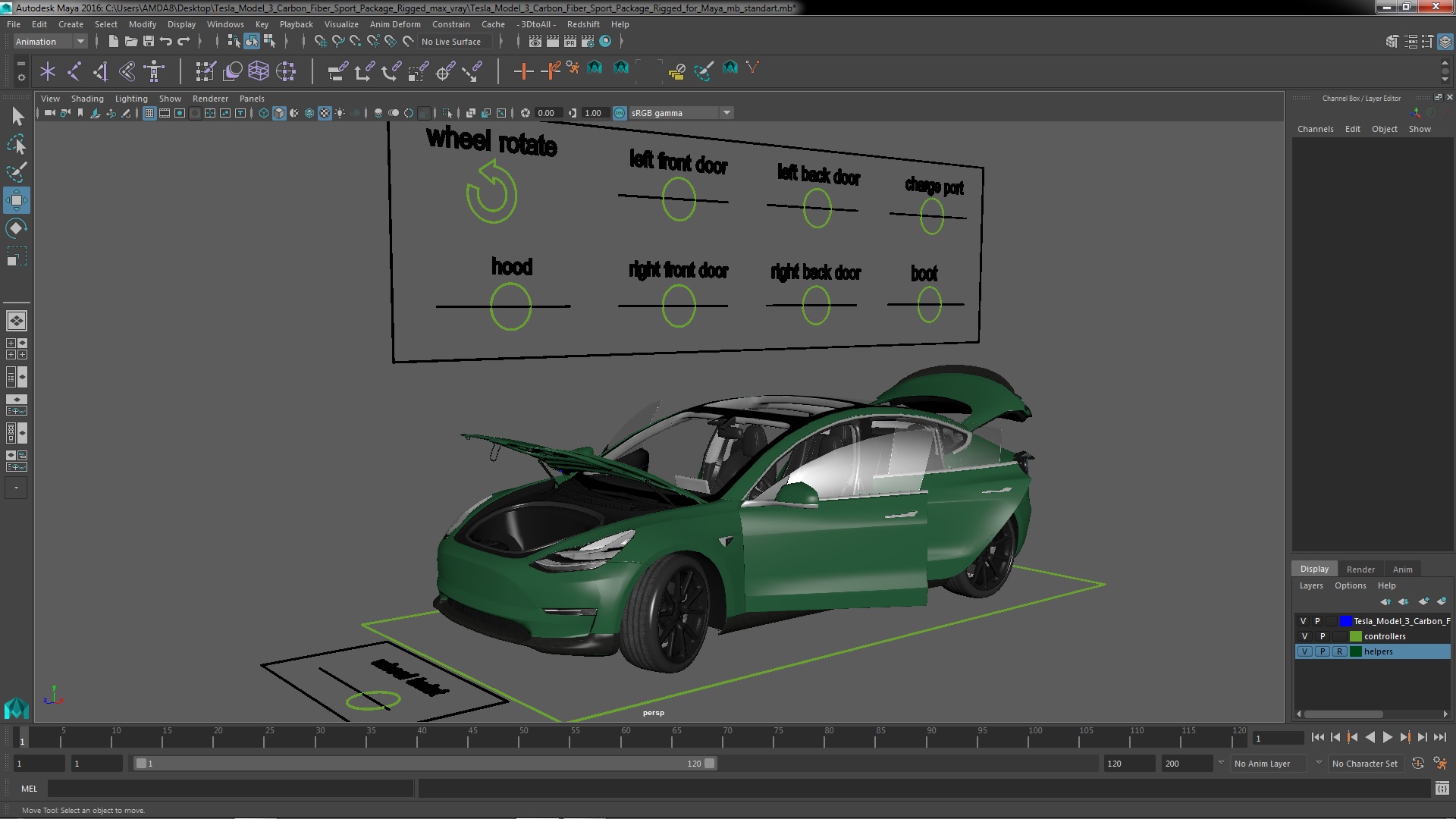Play the animation backward

click(1370, 737)
